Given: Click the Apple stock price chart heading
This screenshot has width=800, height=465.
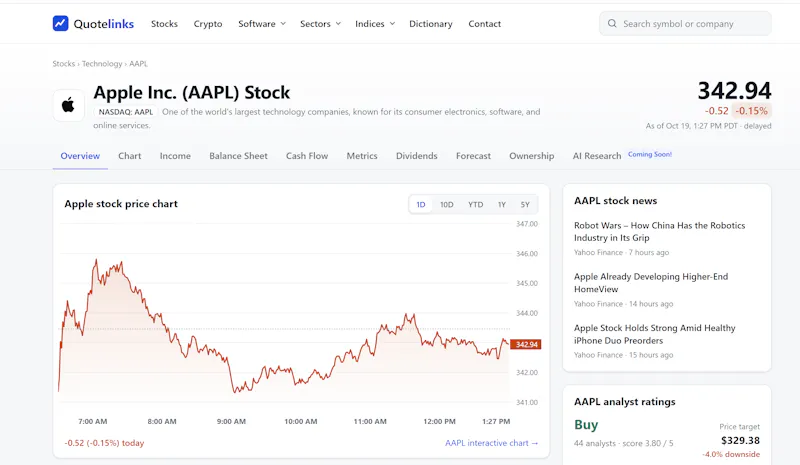Looking at the screenshot, I should pos(121,204).
